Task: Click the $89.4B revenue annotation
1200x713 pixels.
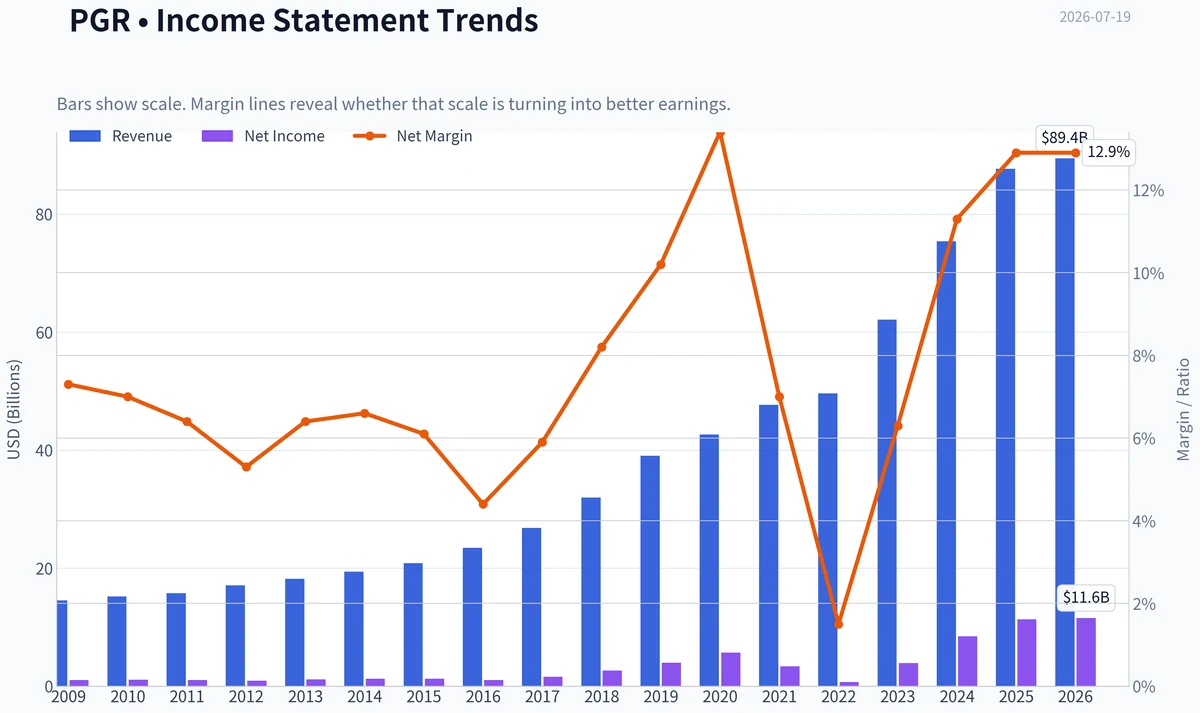Action: [x=1064, y=138]
